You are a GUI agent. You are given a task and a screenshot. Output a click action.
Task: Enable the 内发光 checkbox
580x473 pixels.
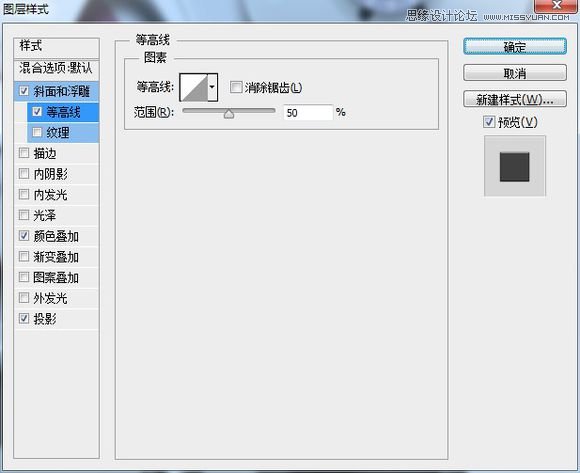pos(24,194)
